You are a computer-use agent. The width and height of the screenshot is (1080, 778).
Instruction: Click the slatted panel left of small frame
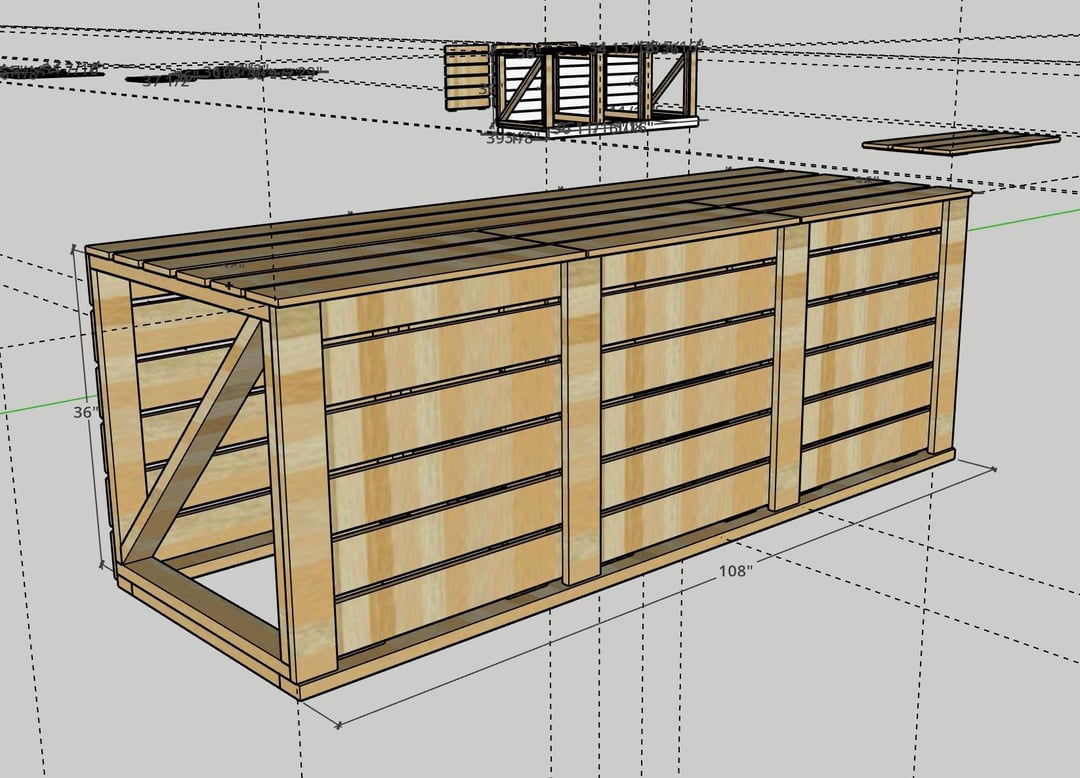(x=467, y=76)
